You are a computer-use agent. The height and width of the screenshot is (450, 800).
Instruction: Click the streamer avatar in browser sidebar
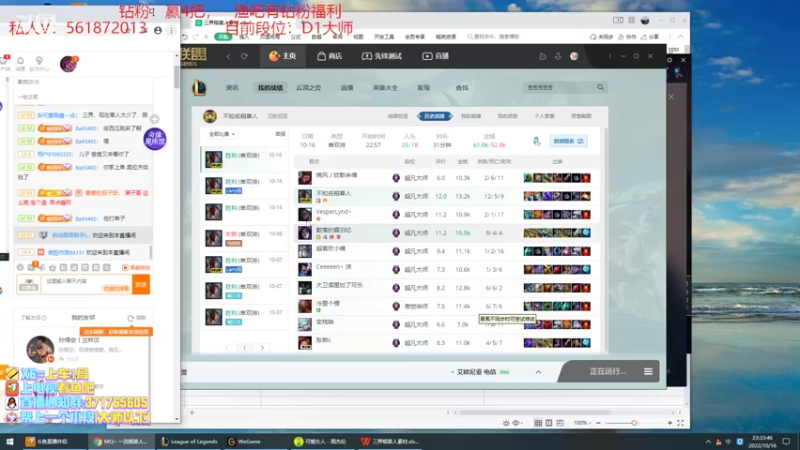coord(68,64)
